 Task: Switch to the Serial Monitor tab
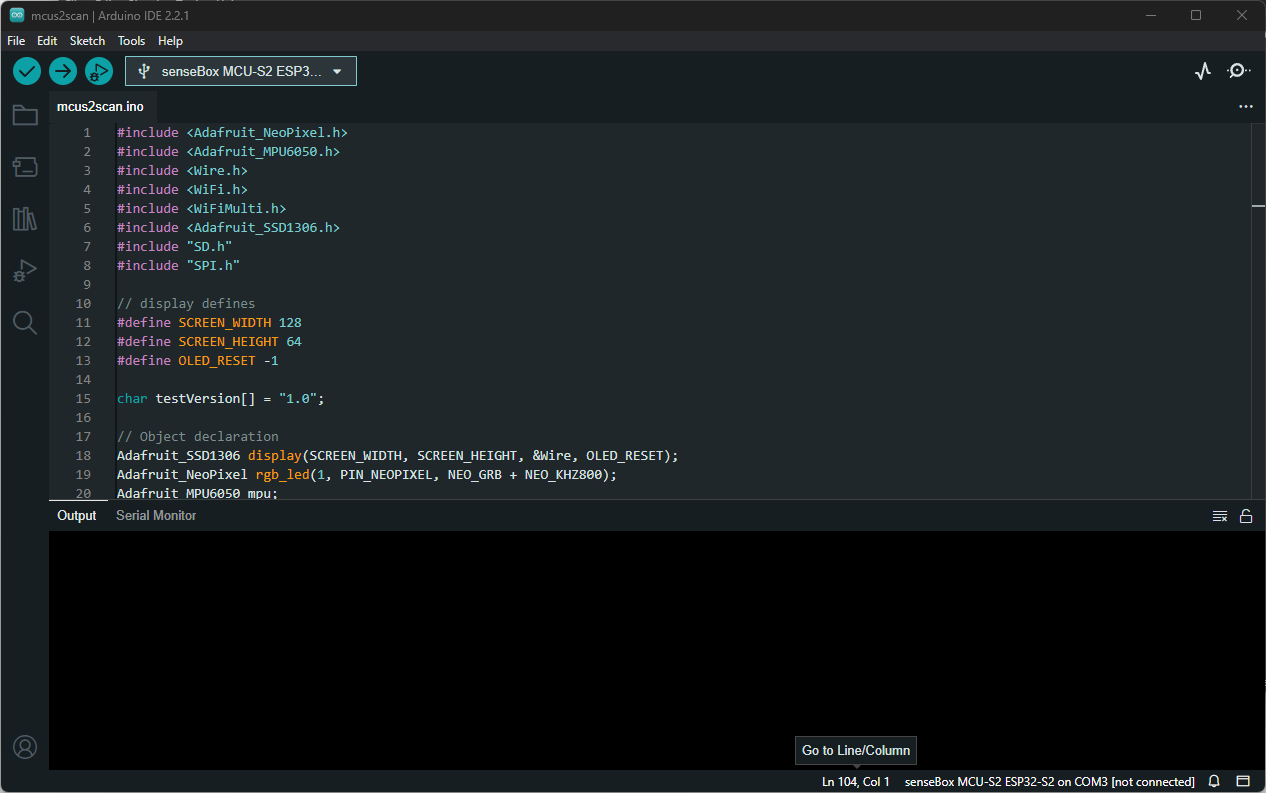156,516
